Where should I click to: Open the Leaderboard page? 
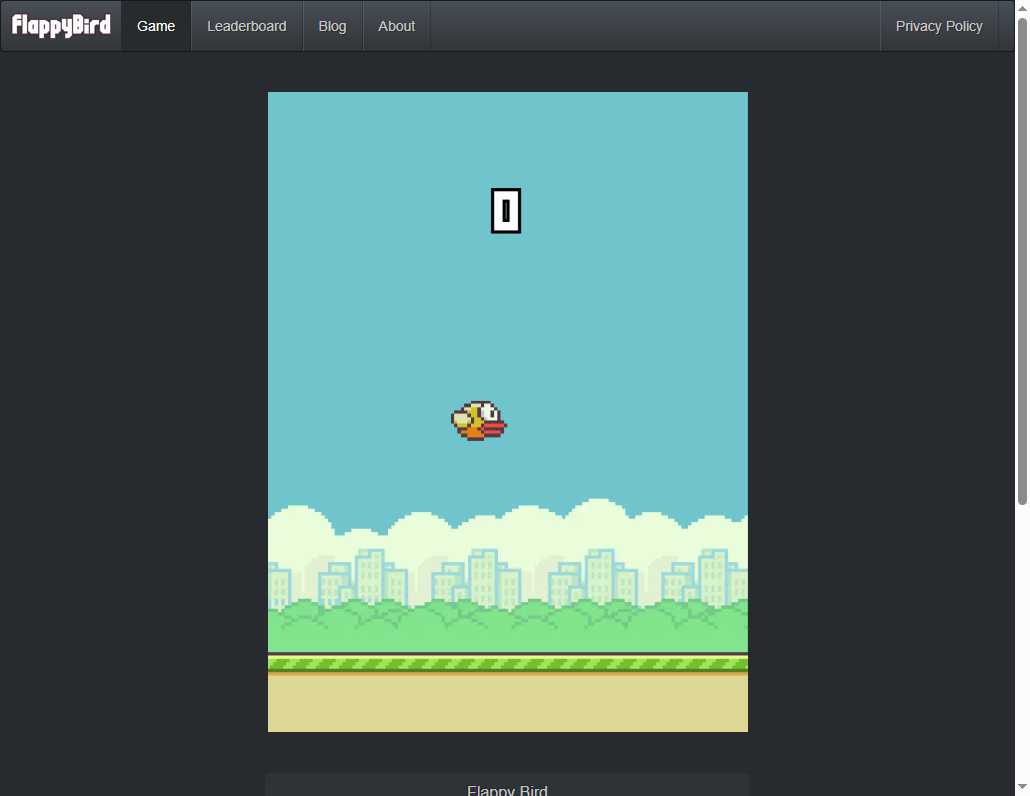pos(246,26)
